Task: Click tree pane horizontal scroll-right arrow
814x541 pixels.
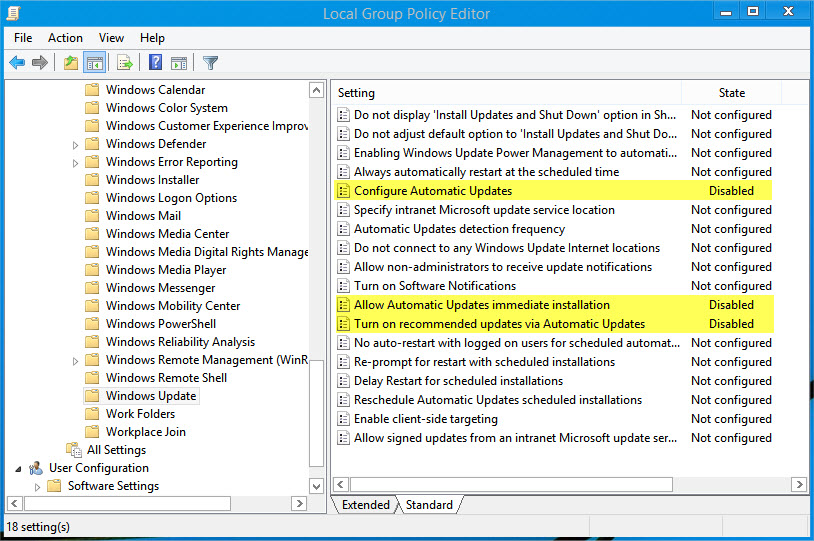Action: tap(299, 503)
